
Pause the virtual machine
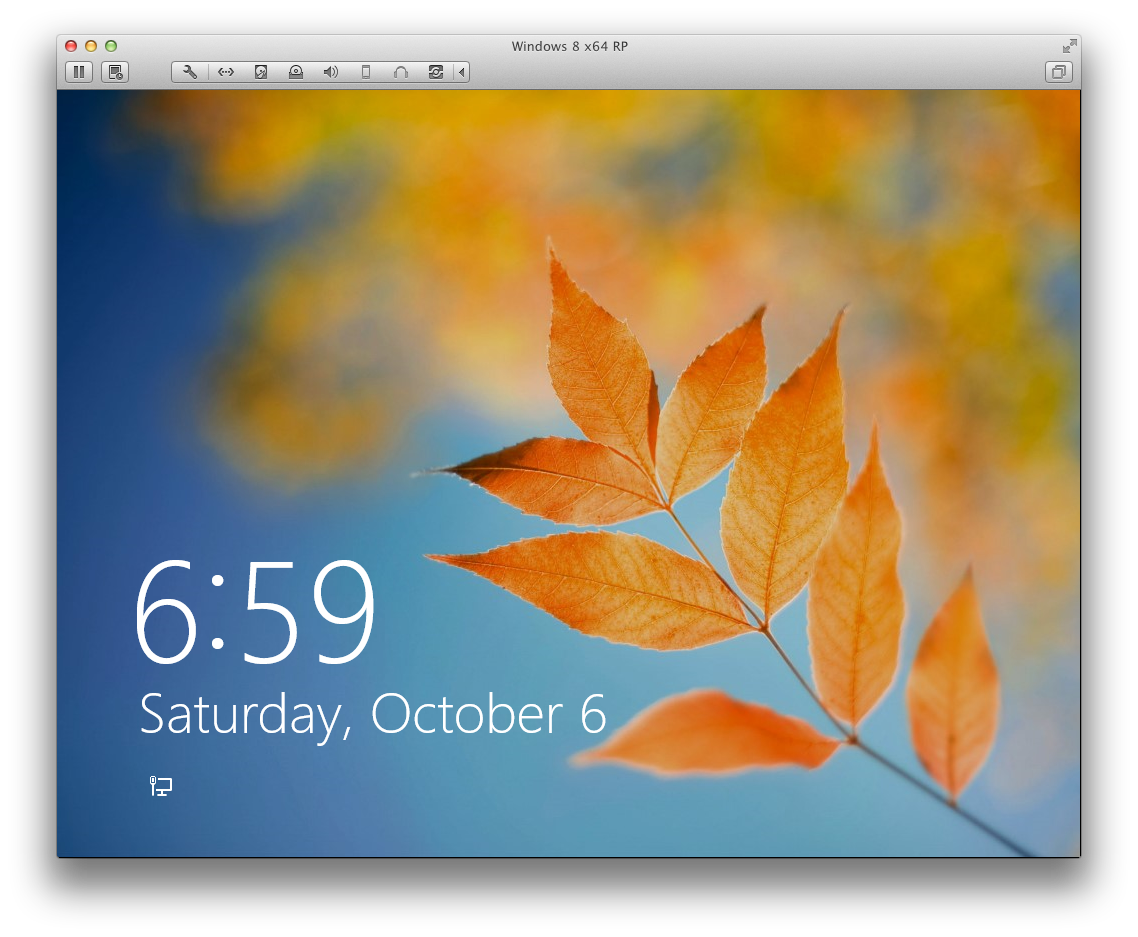pyautogui.click(x=79, y=72)
